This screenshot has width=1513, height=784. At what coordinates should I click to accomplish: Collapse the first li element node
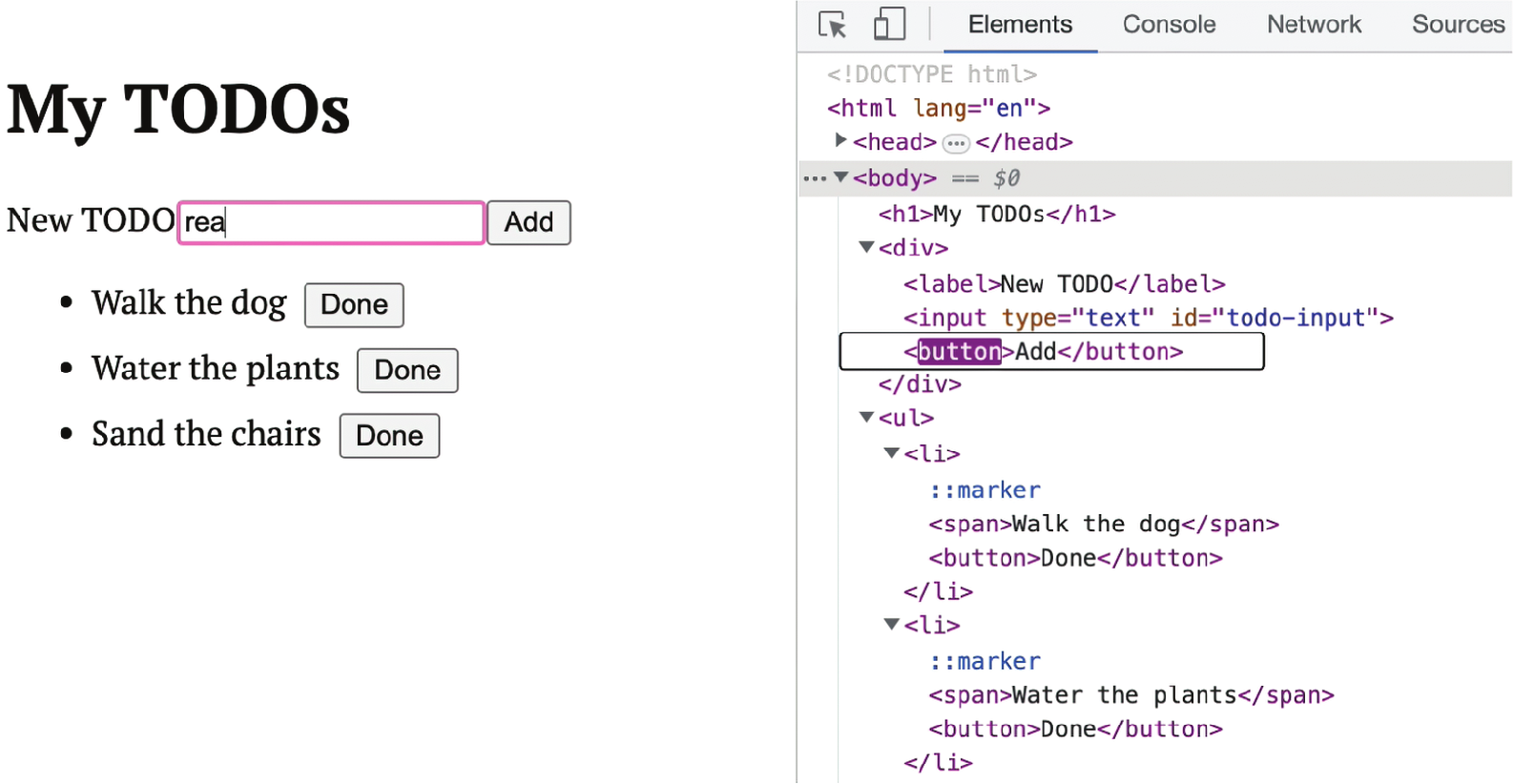point(891,454)
